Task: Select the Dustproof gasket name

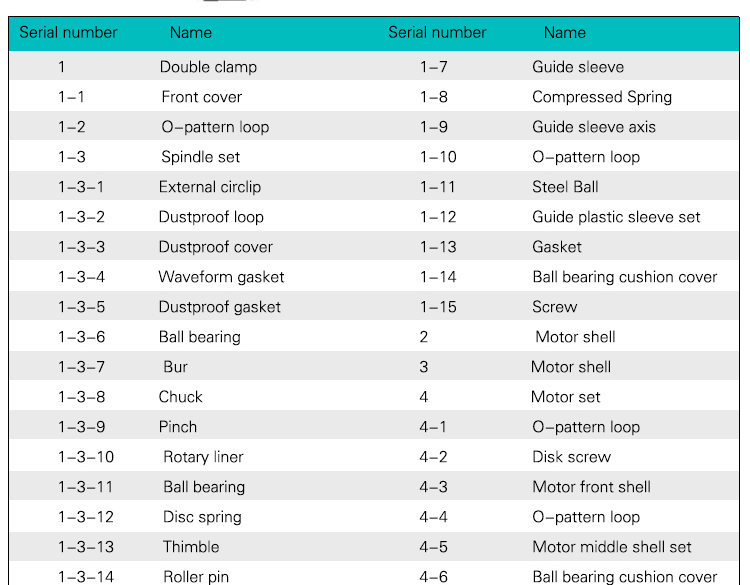Action: click(x=219, y=307)
